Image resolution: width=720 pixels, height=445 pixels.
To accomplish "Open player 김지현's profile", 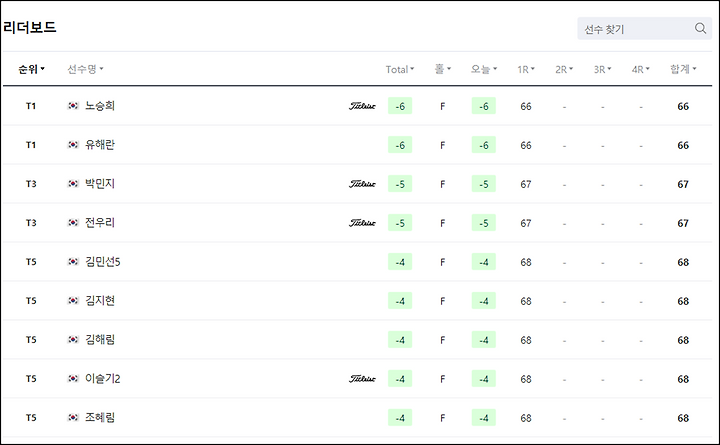I will (x=100, y=301).
